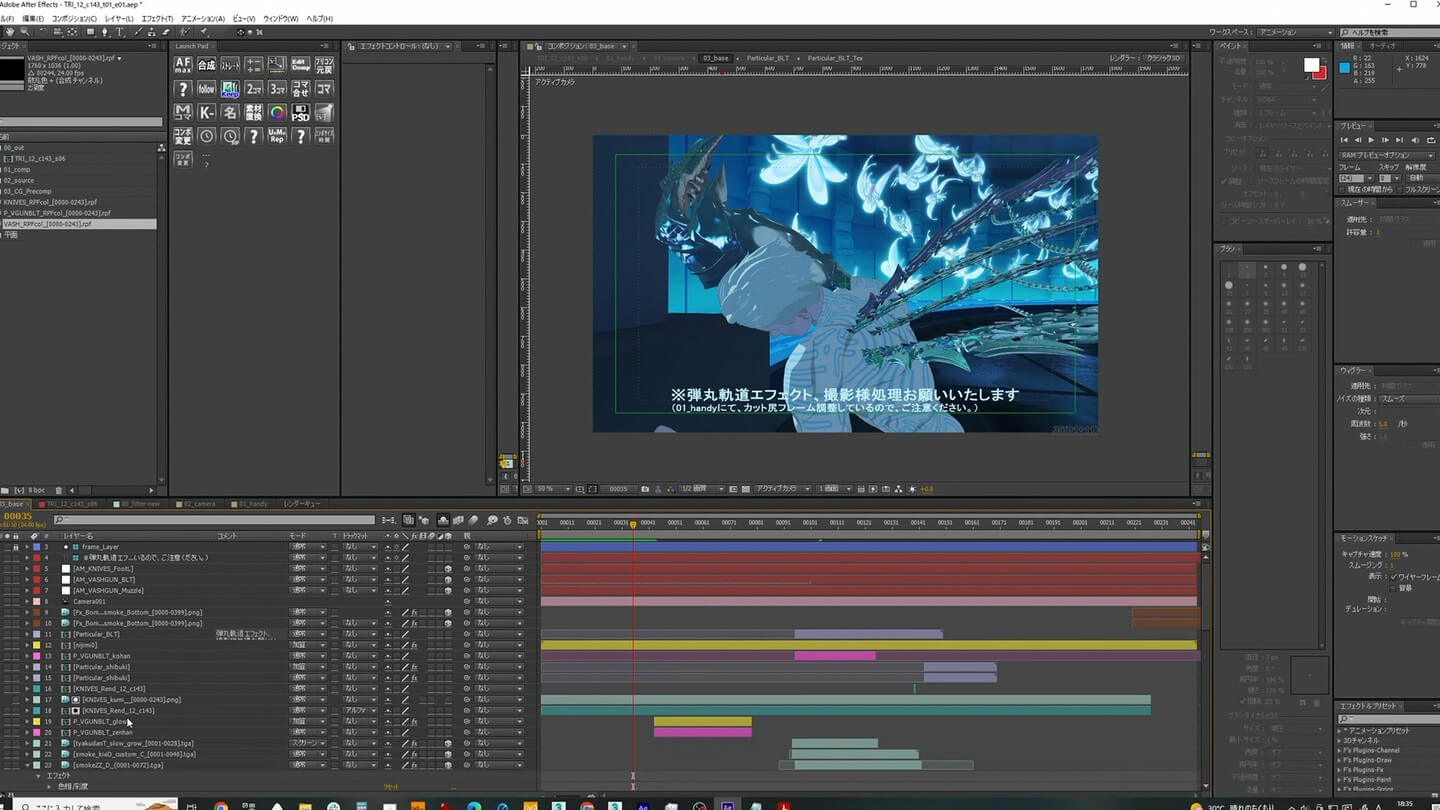The height and width of the screenshot is (810, 1440).
Task: Click the クラシック3D renderer button
Action: click(1163, 58)
